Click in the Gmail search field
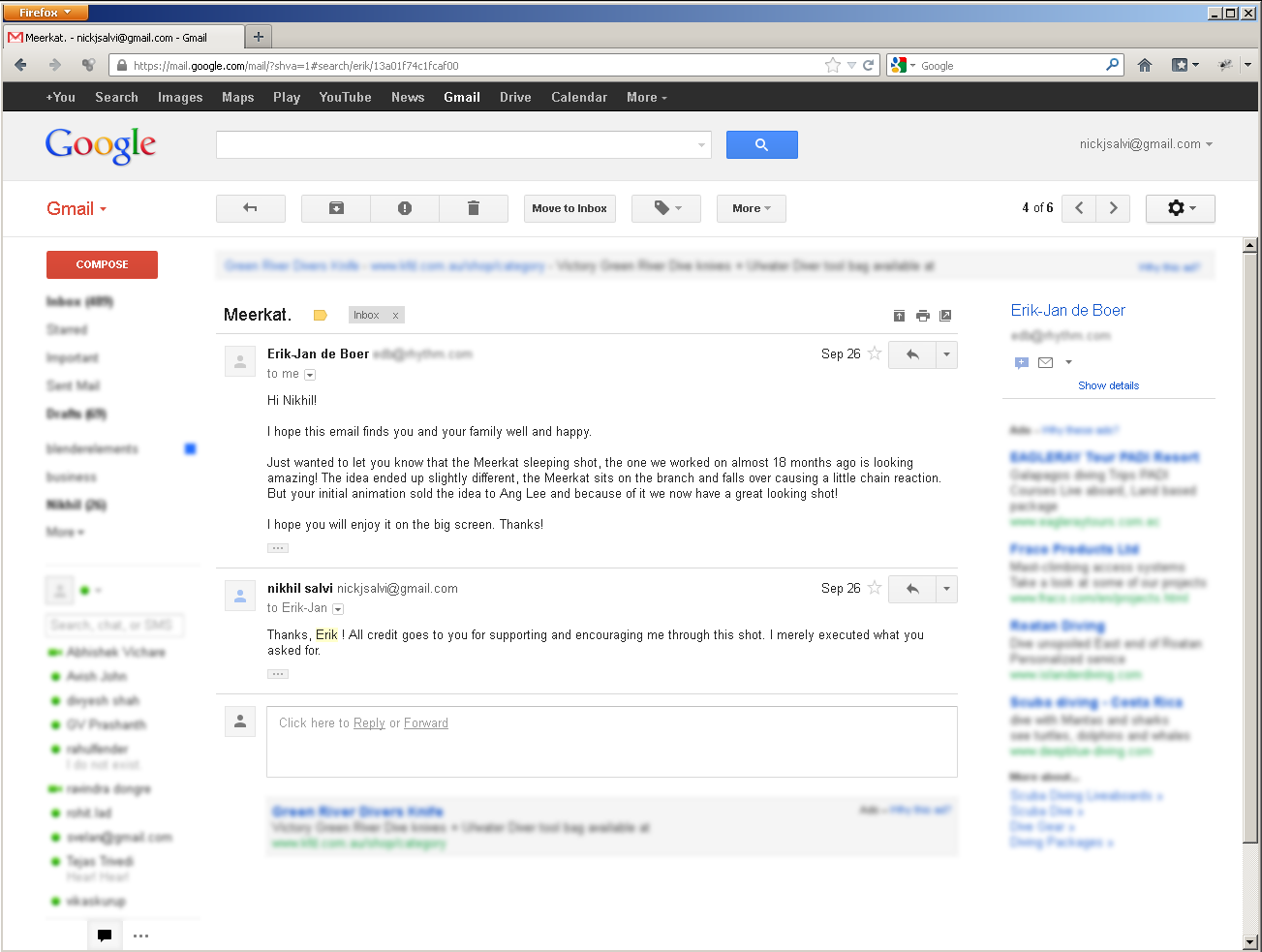Image resolution: width=1262 pixels, height=952 pixels. pos(455,145)
